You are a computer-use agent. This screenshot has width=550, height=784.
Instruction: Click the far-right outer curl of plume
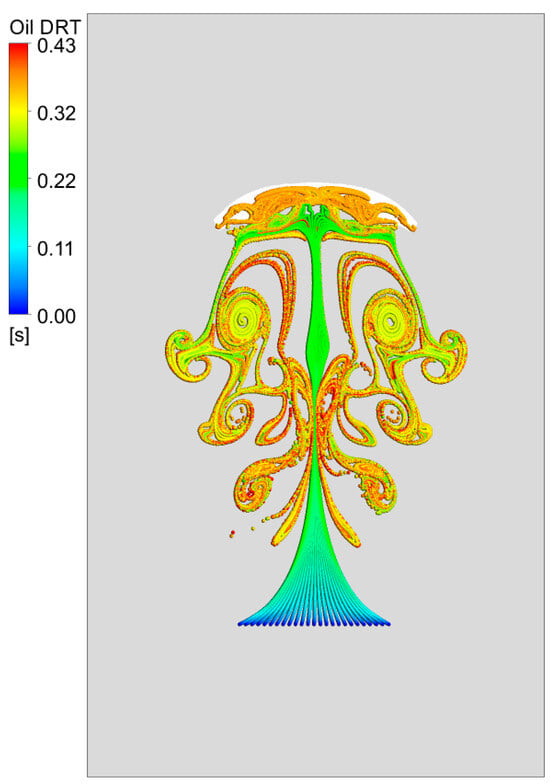[448, 352]
